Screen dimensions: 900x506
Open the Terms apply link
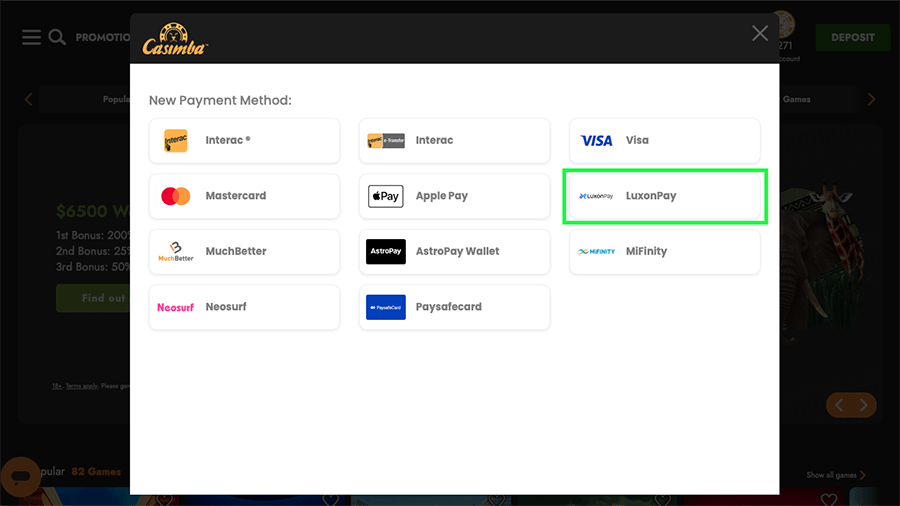point(82,386)
